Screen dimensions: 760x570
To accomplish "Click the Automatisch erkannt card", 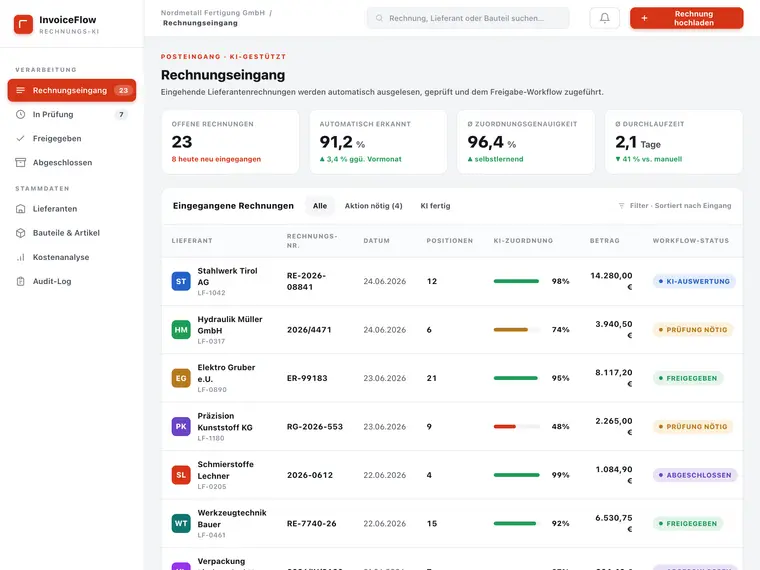I will 378,142.
